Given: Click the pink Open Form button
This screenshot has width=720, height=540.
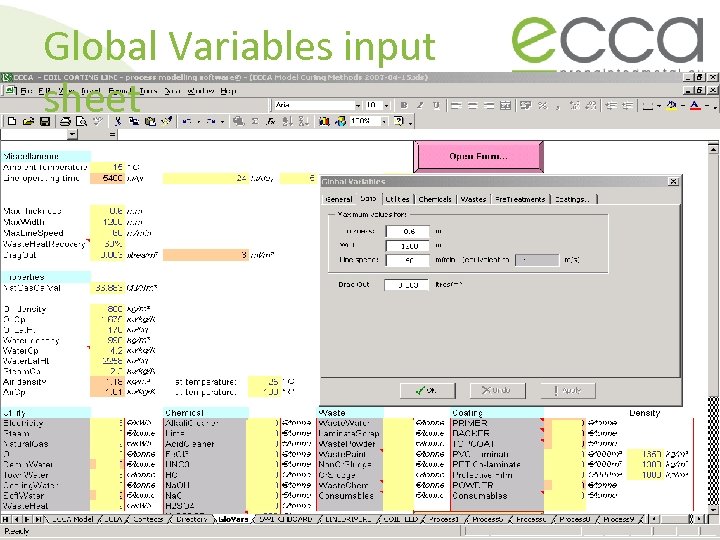Looking at the screenshot, I should point(478,157).
